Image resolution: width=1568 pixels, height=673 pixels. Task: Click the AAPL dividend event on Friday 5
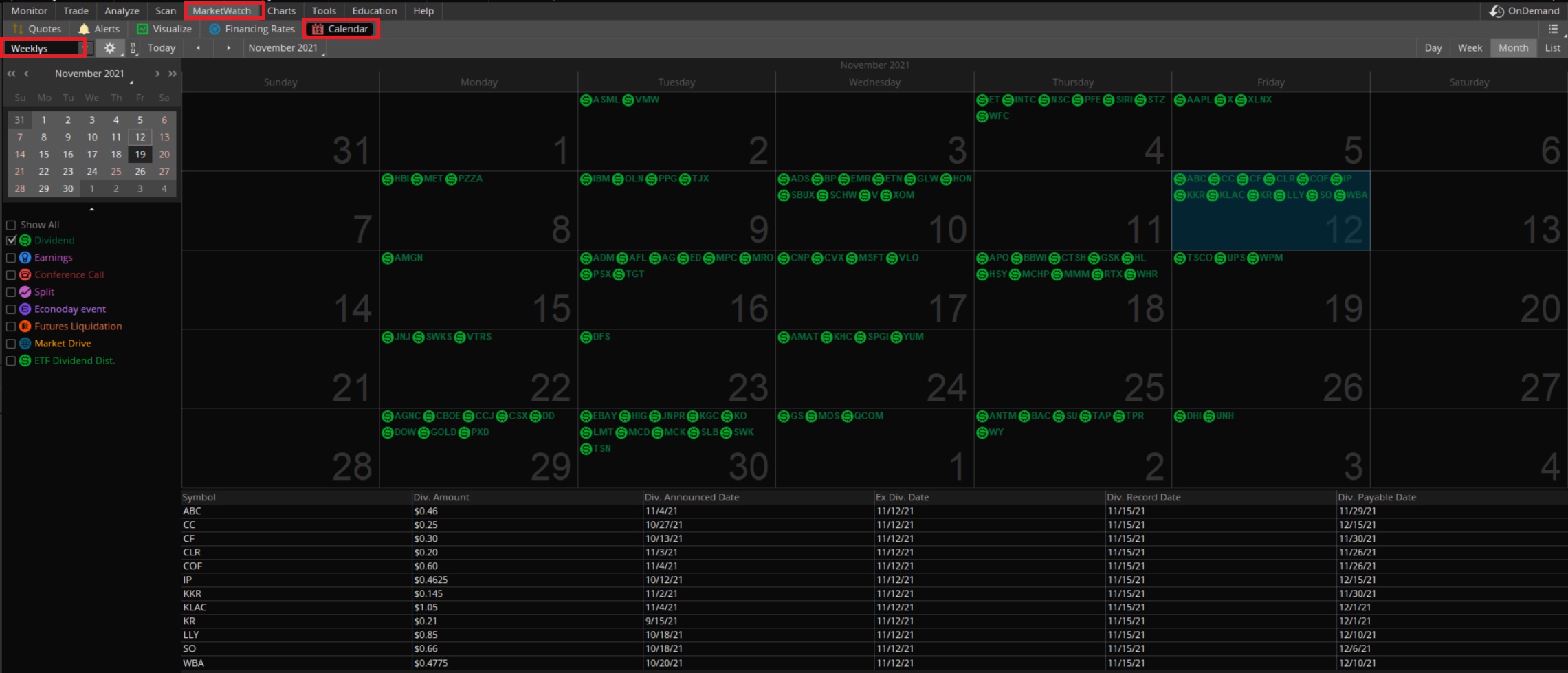click(1193, 100)
